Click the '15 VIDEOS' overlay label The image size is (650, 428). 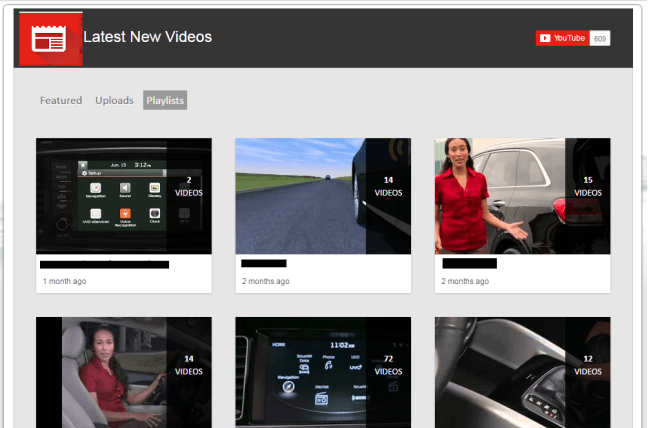(x=588, y=187)
